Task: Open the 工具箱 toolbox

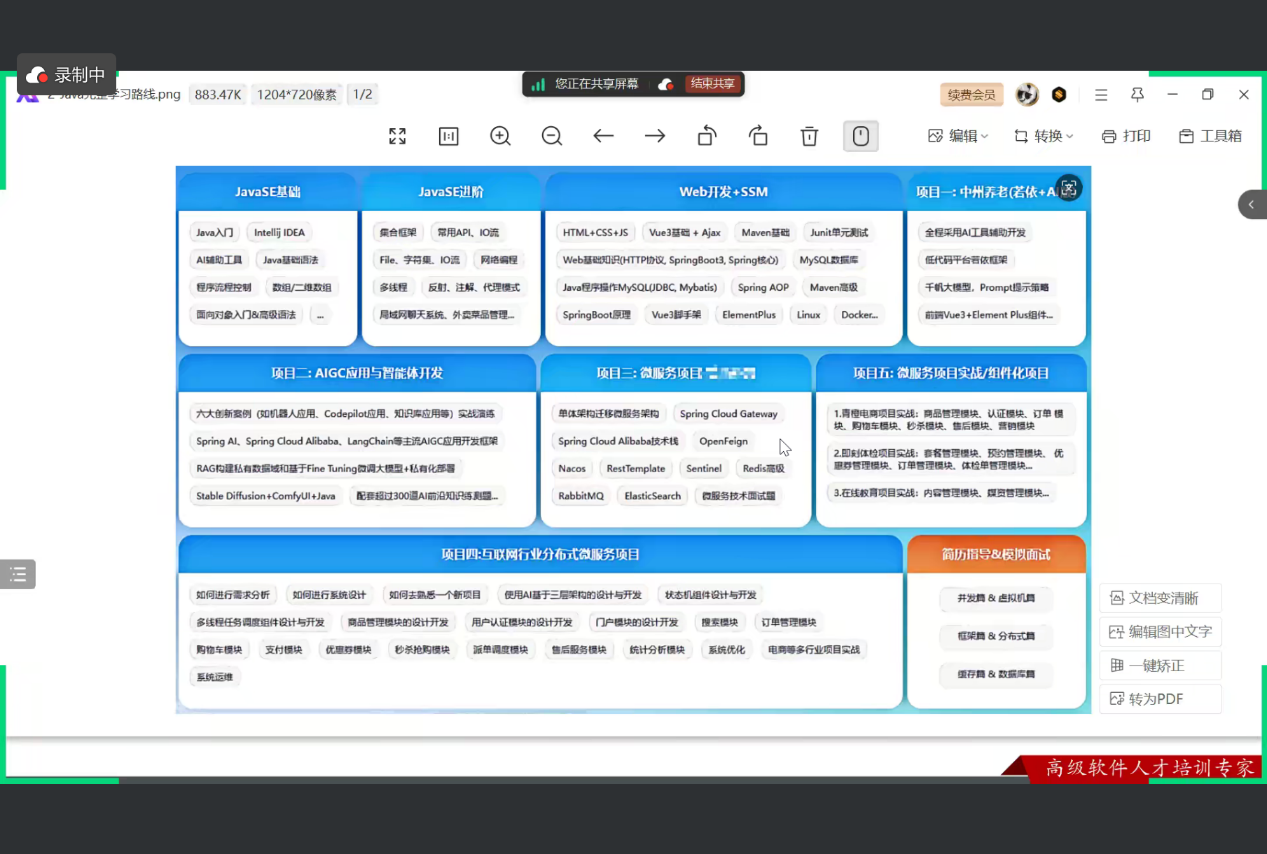Action: coord(1210,136)
